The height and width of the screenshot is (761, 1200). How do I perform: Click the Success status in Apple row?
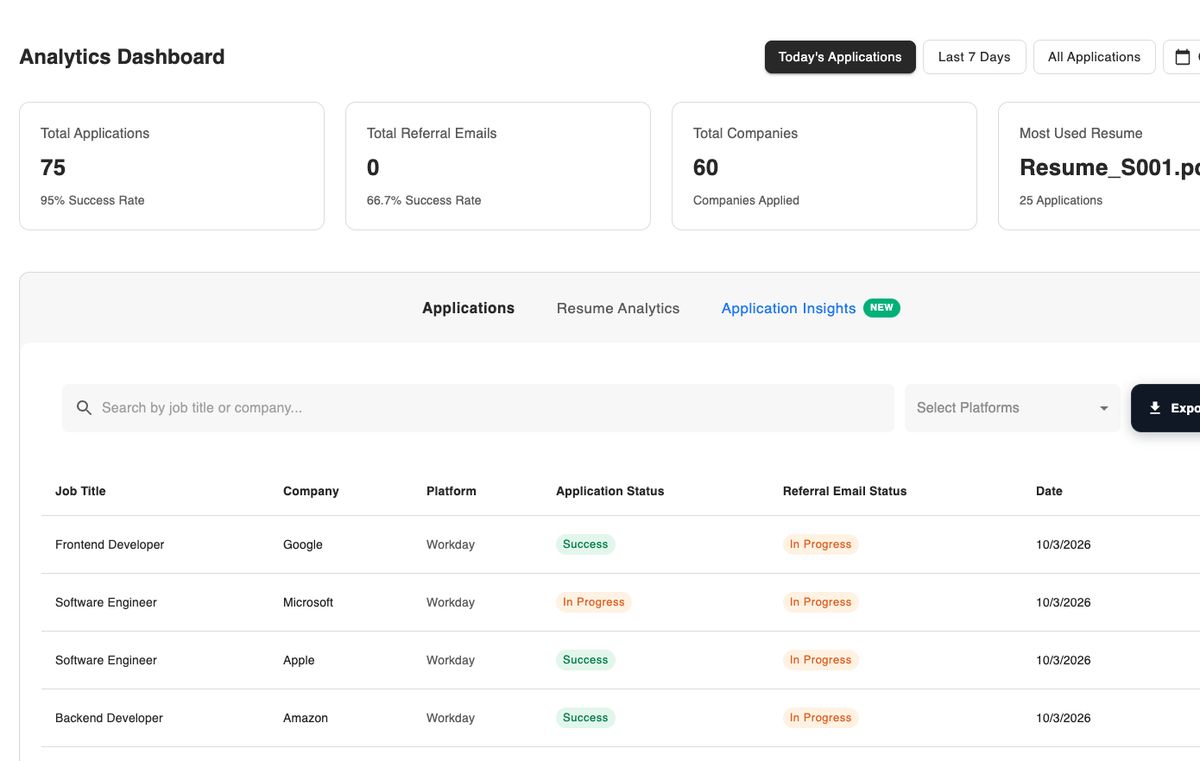coord(585,660)
